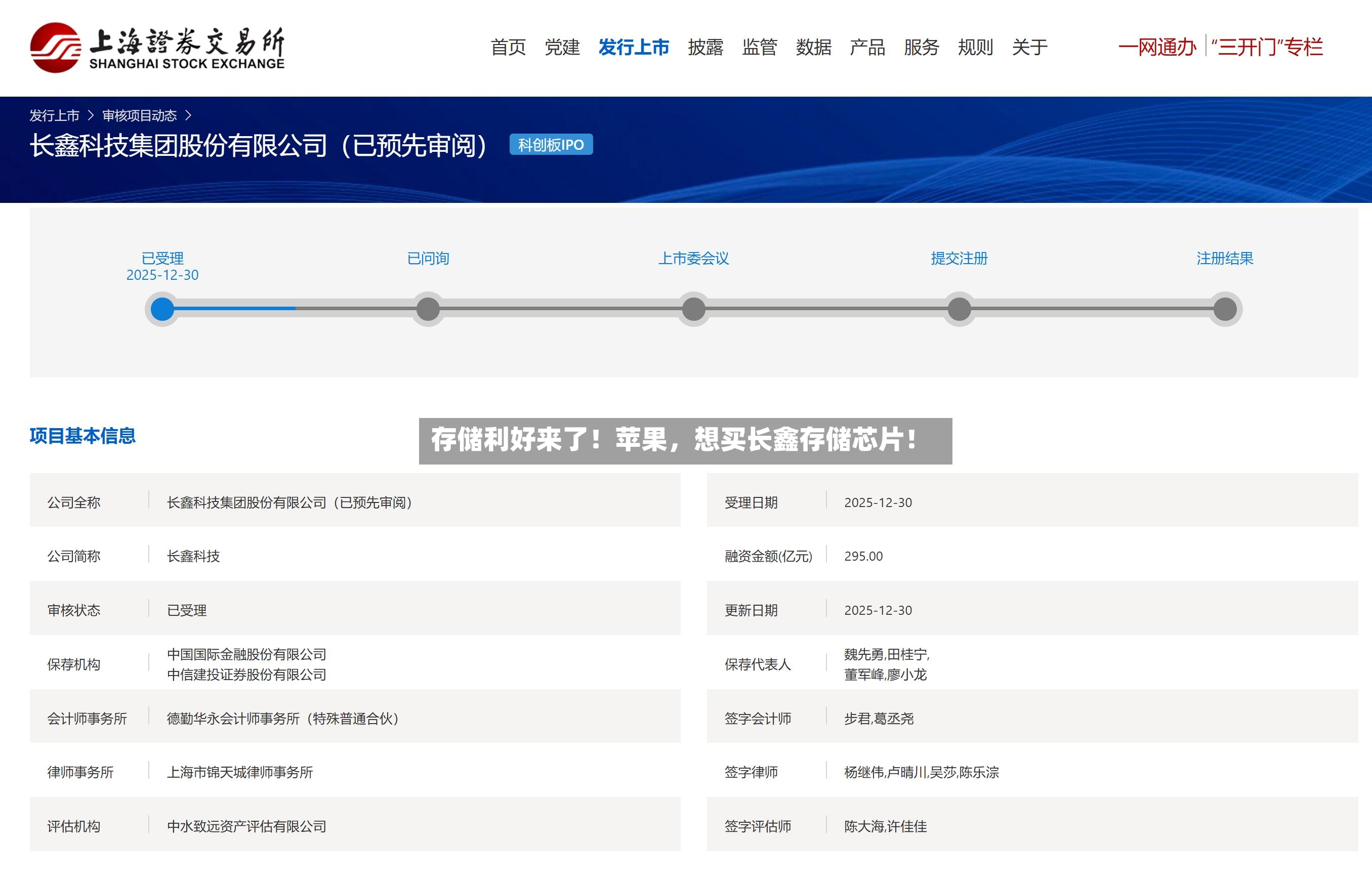Follow the "三开门"专栏 link
1372x883 pixels.
tap(1267, 47)
